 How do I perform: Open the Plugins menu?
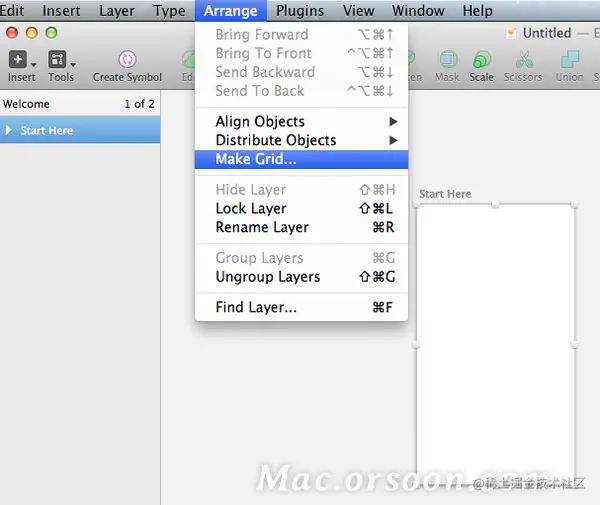[x=300, y=11]
